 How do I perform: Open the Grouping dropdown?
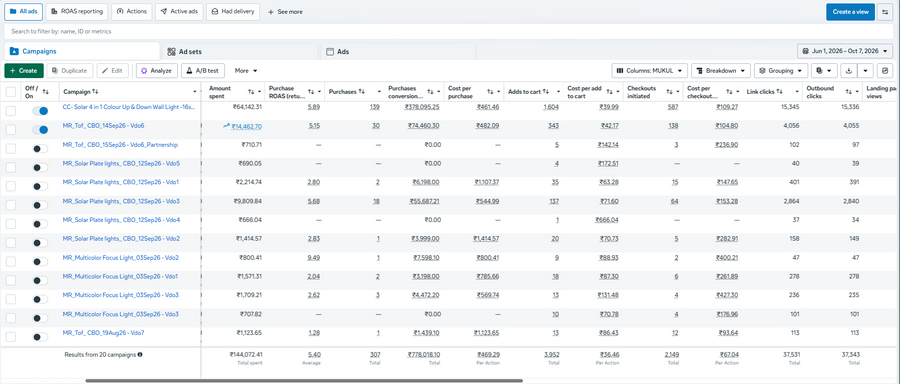tap(781, 71)
